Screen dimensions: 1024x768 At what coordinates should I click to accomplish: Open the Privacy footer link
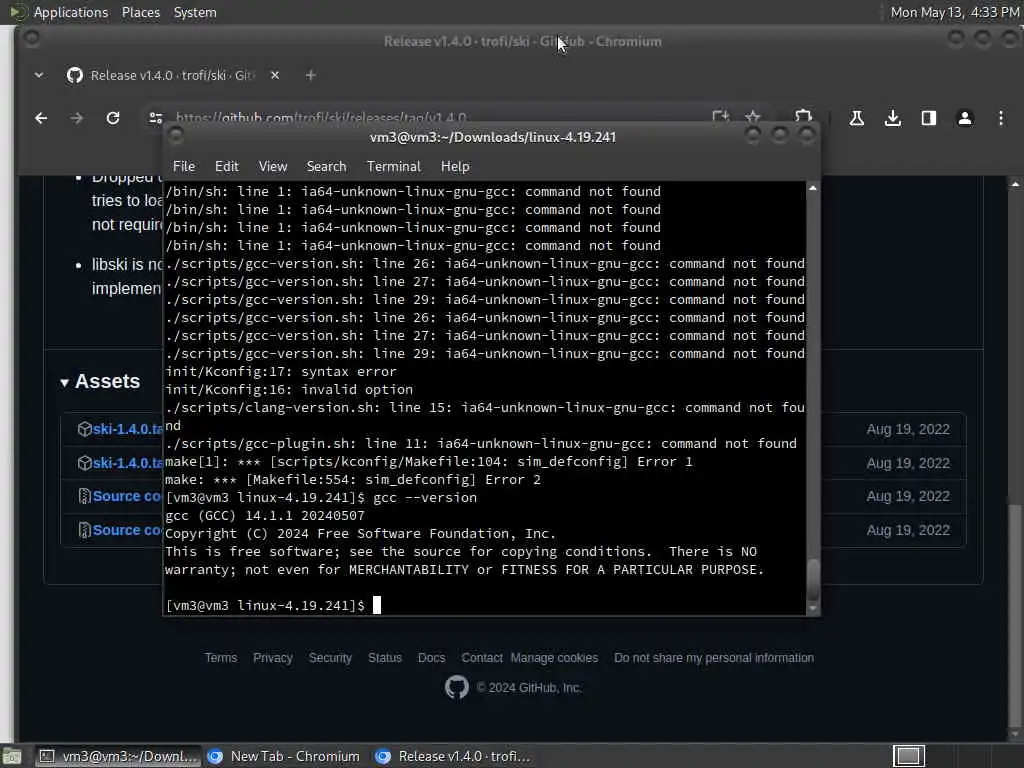272,658
